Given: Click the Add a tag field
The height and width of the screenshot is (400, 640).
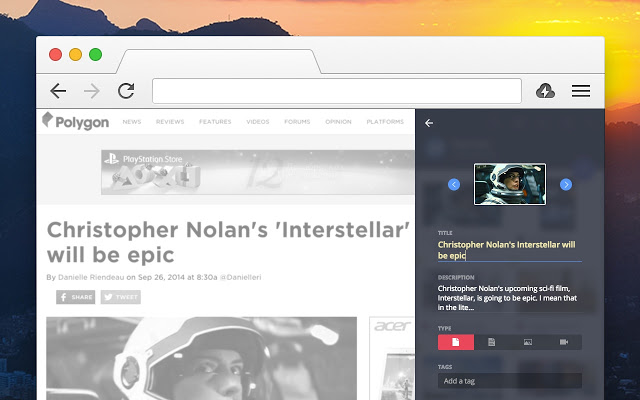Looking at the screenshot, I should pos(510,381).
